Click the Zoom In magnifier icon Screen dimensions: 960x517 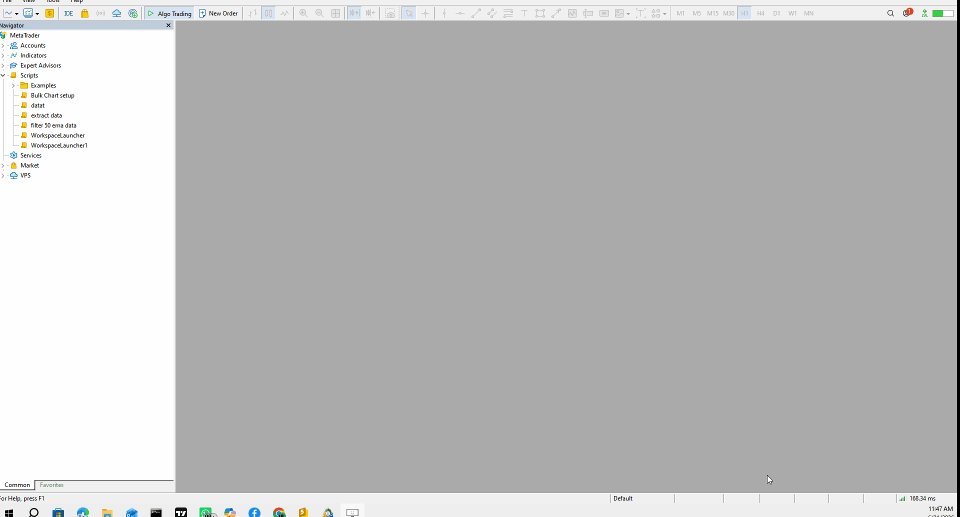pos(303,13)
